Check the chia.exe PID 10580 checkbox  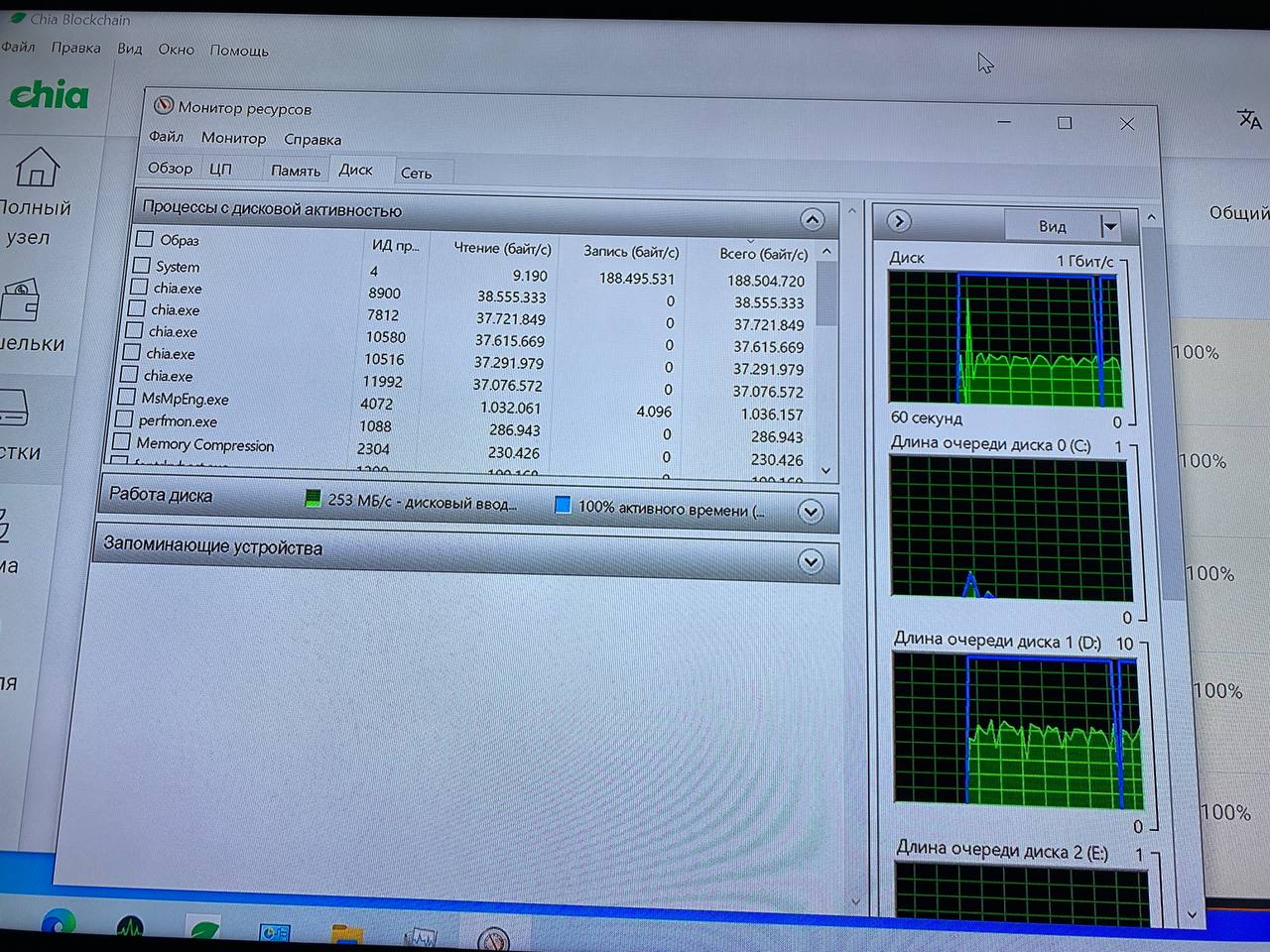[x=134, y=330]
